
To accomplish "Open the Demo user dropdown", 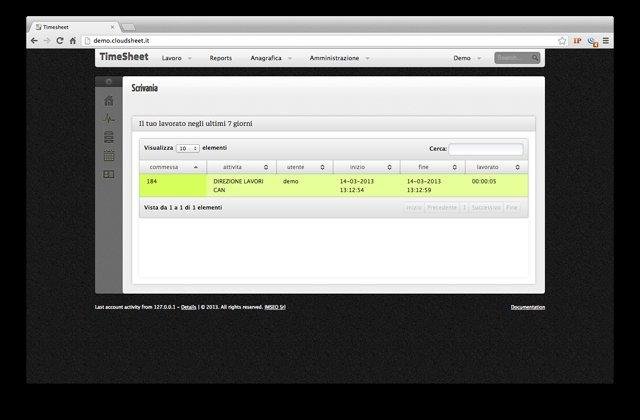I will point(467,58).
